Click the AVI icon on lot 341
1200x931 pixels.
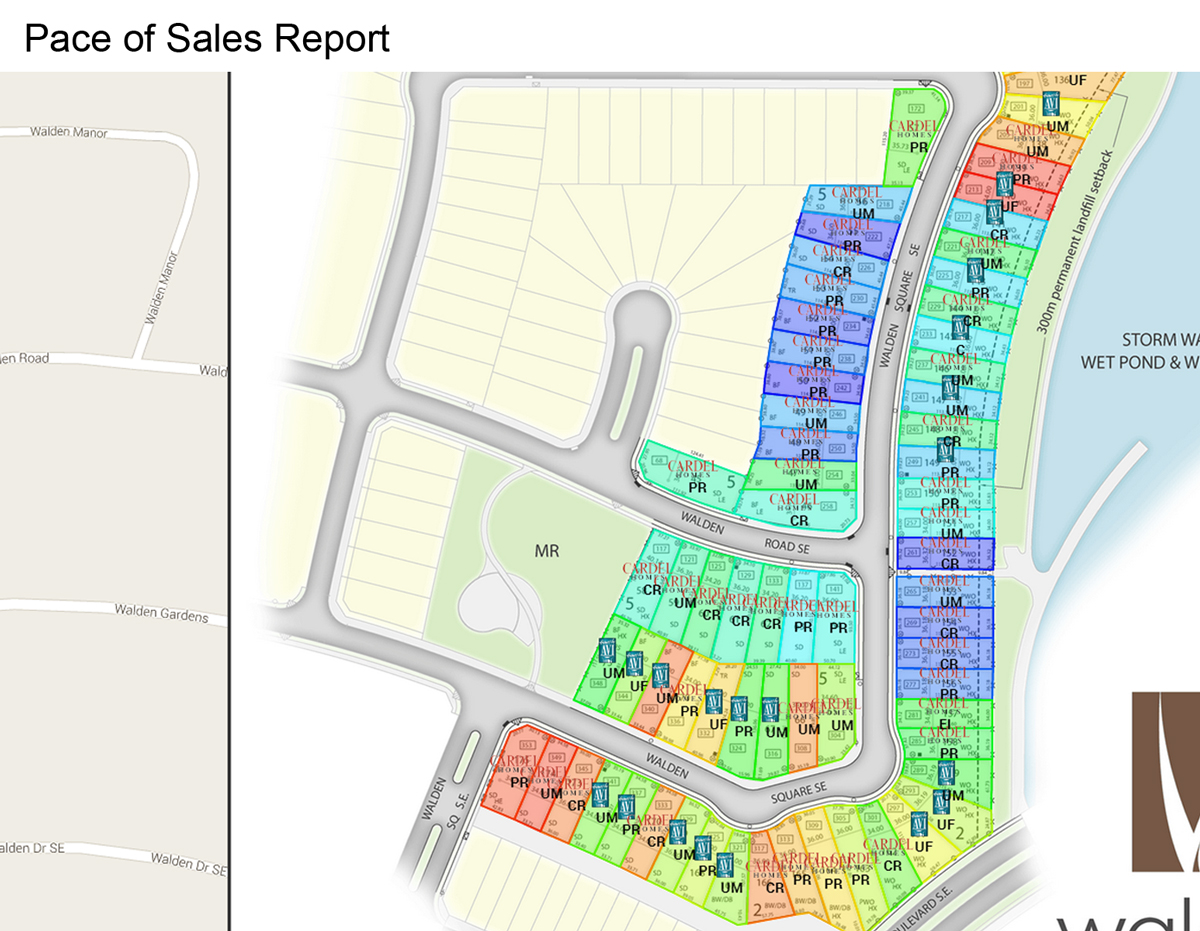(601, 796)
